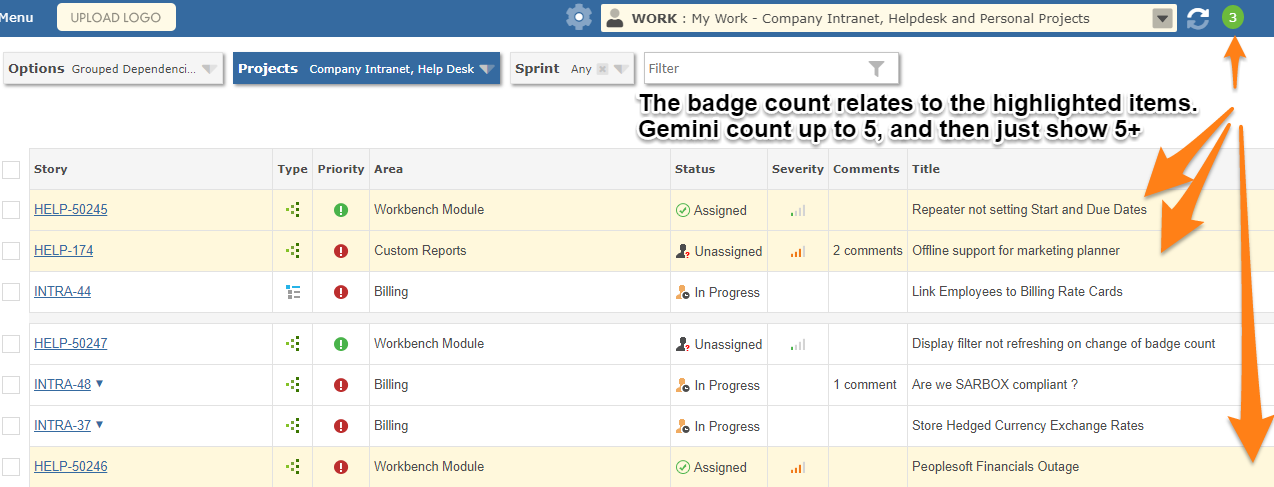Click the type icon for HELP-50247
This screenshot has width=1274, height=487.
pyautogui.click(x=293, y=344)
